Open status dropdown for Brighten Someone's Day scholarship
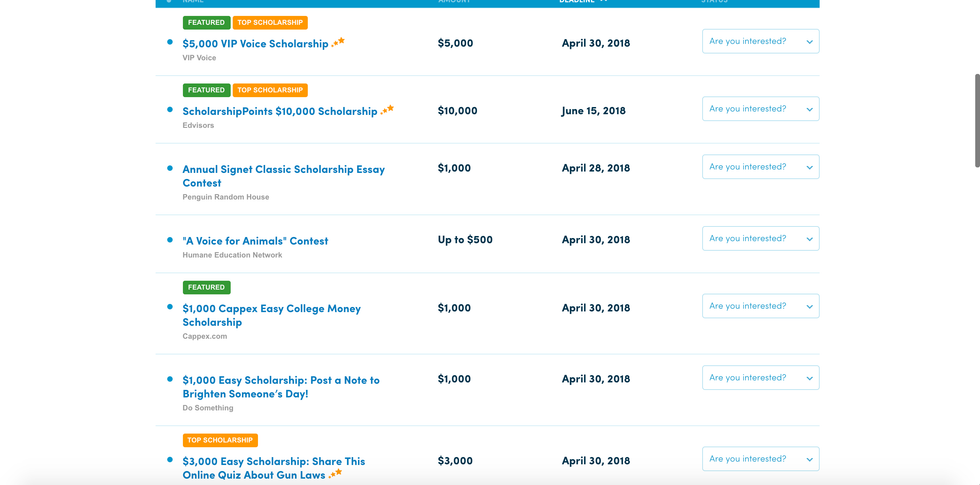Screen dimensions: 980x485 tap(760, 378)
